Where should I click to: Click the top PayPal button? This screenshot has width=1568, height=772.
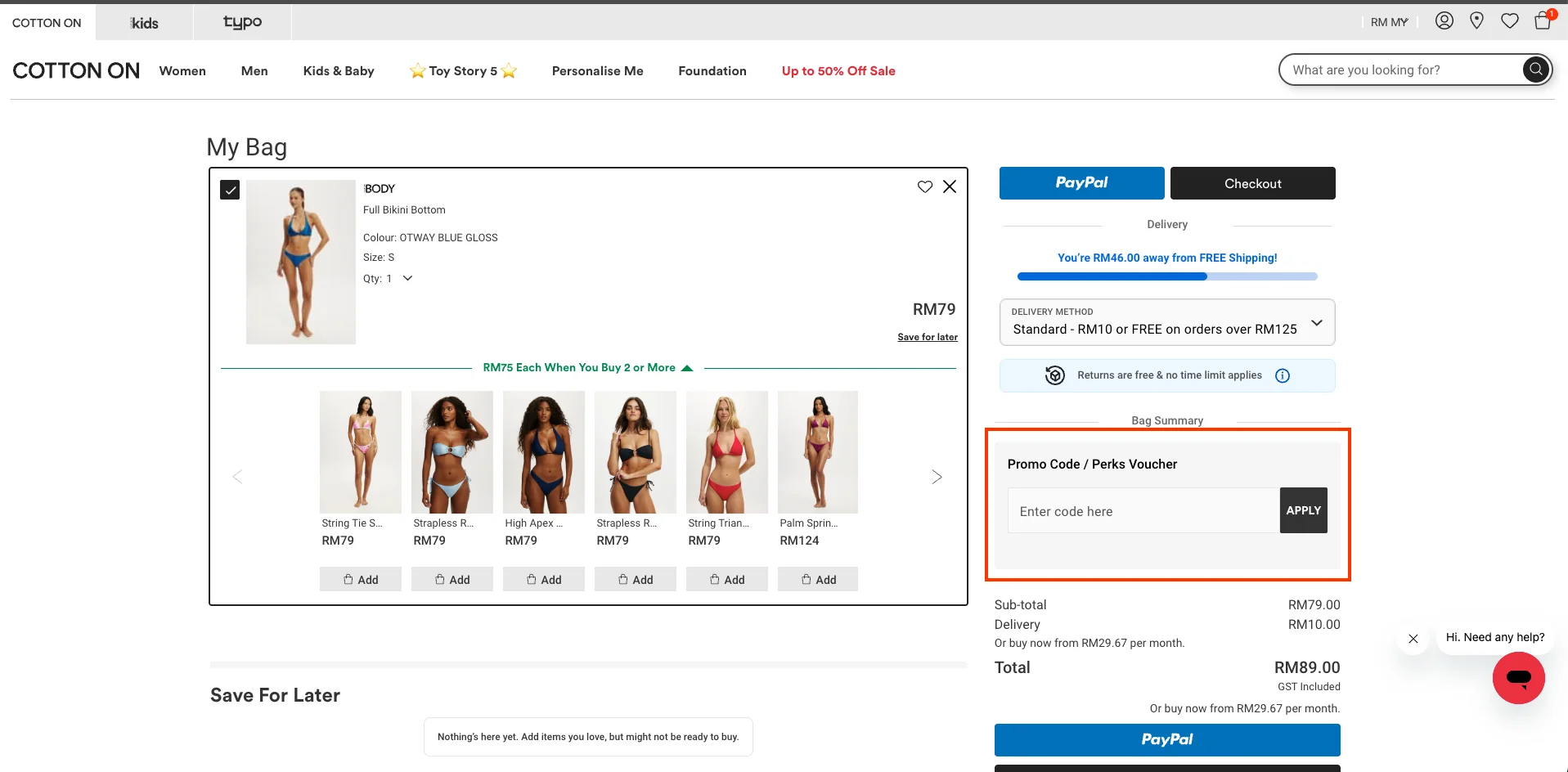pos(1081,183)
